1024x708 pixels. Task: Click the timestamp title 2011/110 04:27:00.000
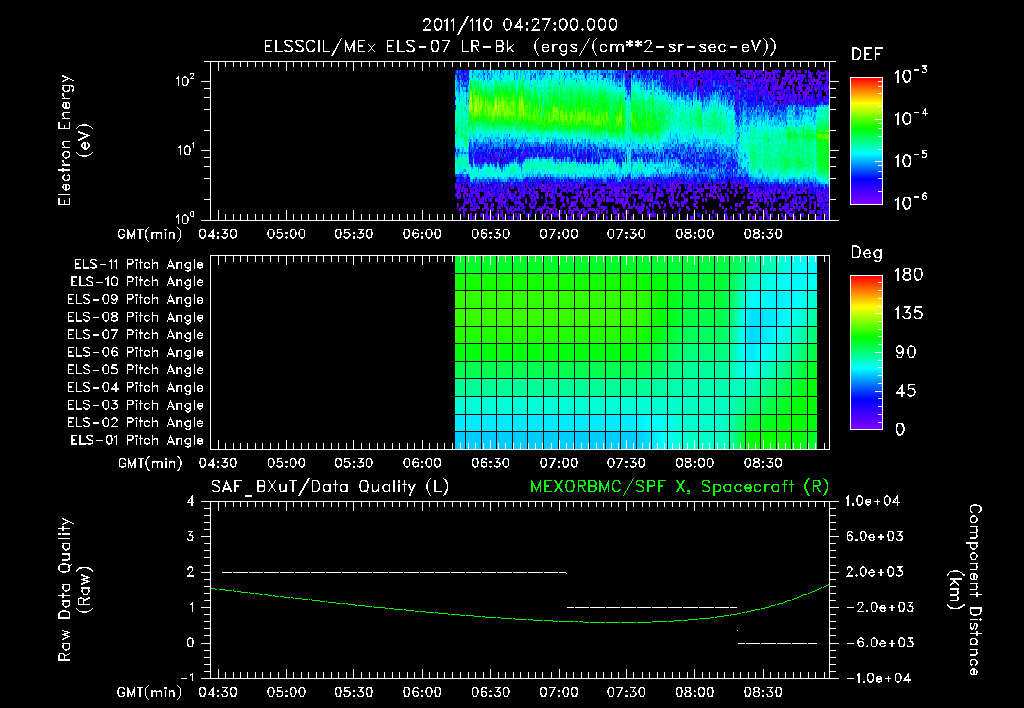tap(519, 25)
